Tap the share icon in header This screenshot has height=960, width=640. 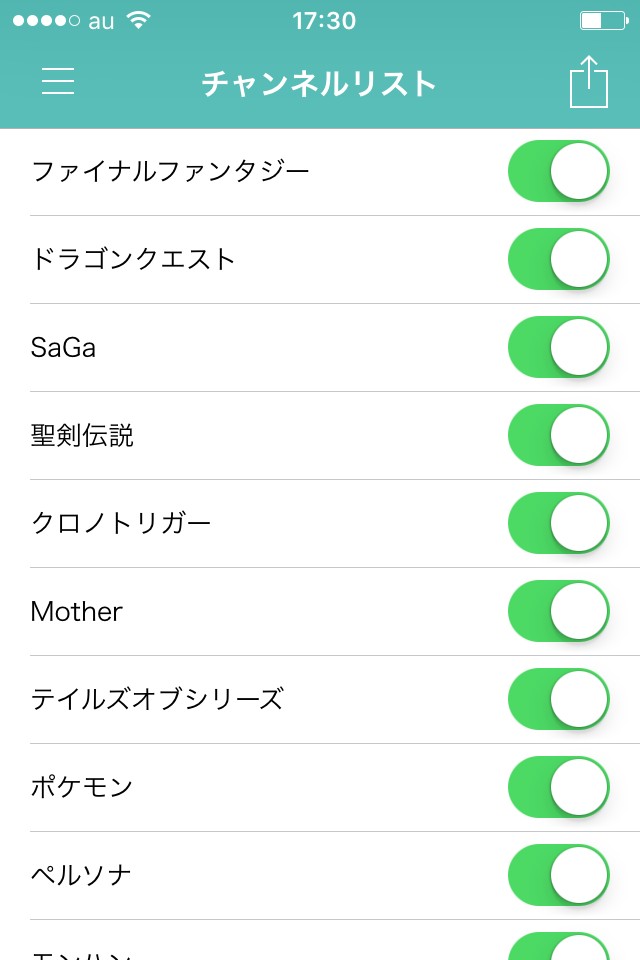[x=588, y=82]
